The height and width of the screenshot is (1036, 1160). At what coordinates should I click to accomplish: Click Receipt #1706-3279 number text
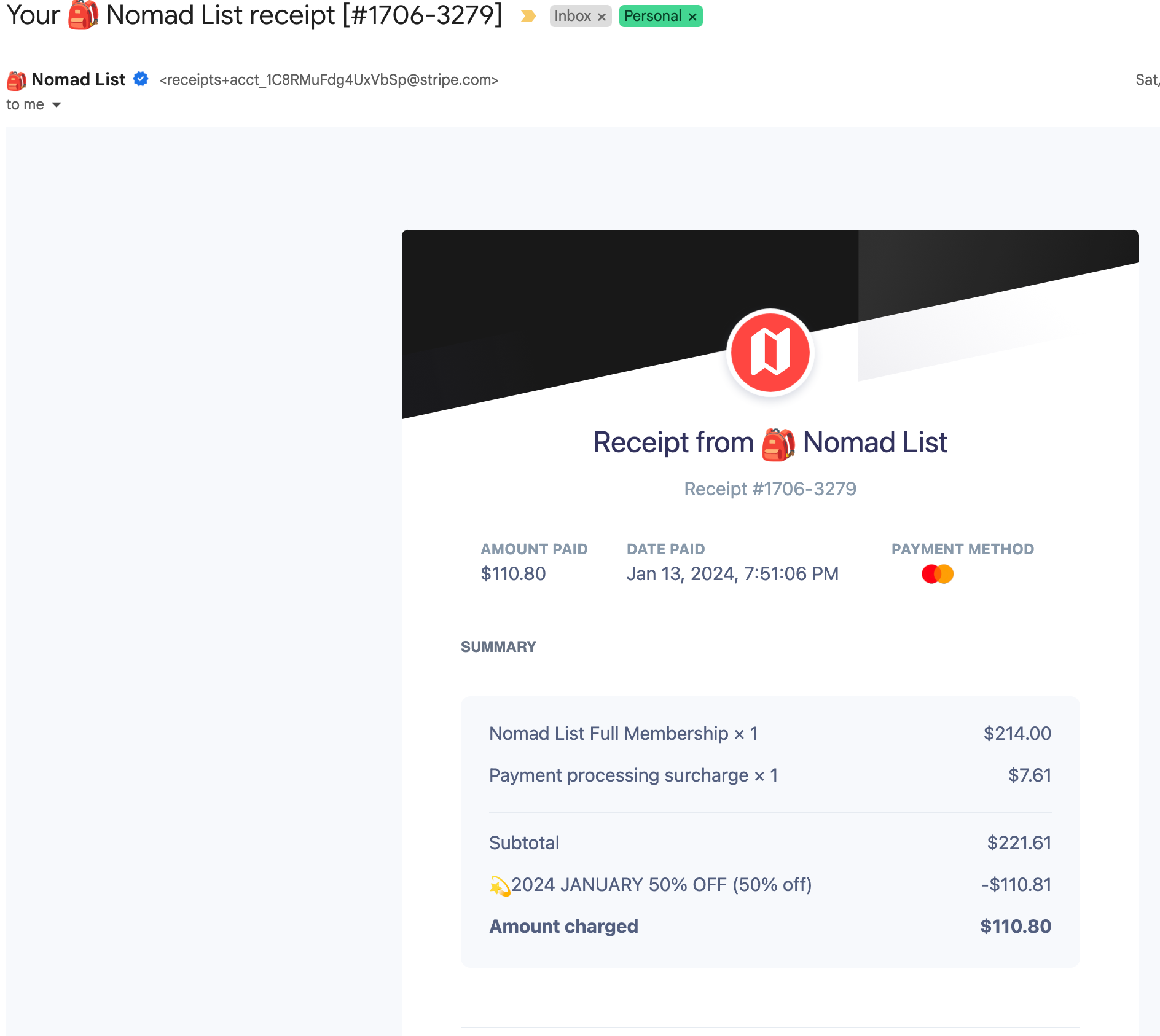tap(770, 489)
